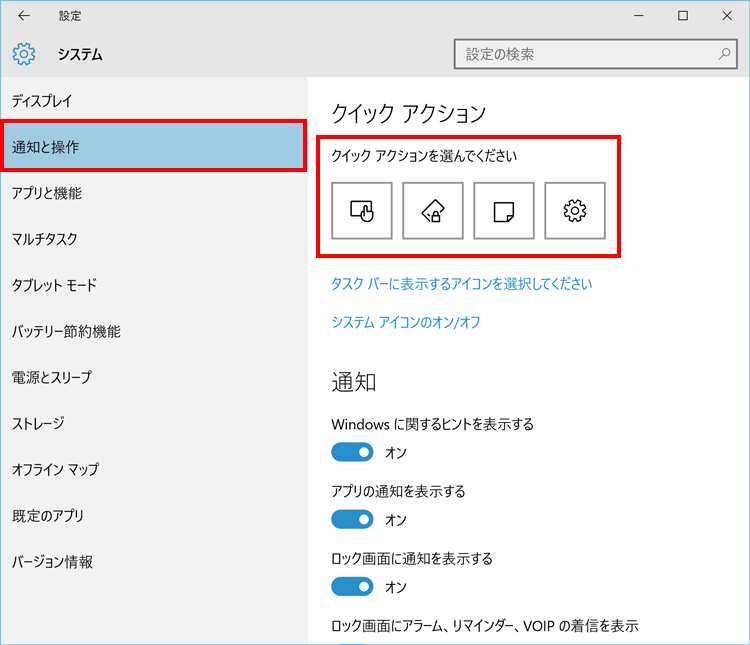Turn off ロック画面に通知を表示する toggle

pyautogui.click(x=352, y=587)
